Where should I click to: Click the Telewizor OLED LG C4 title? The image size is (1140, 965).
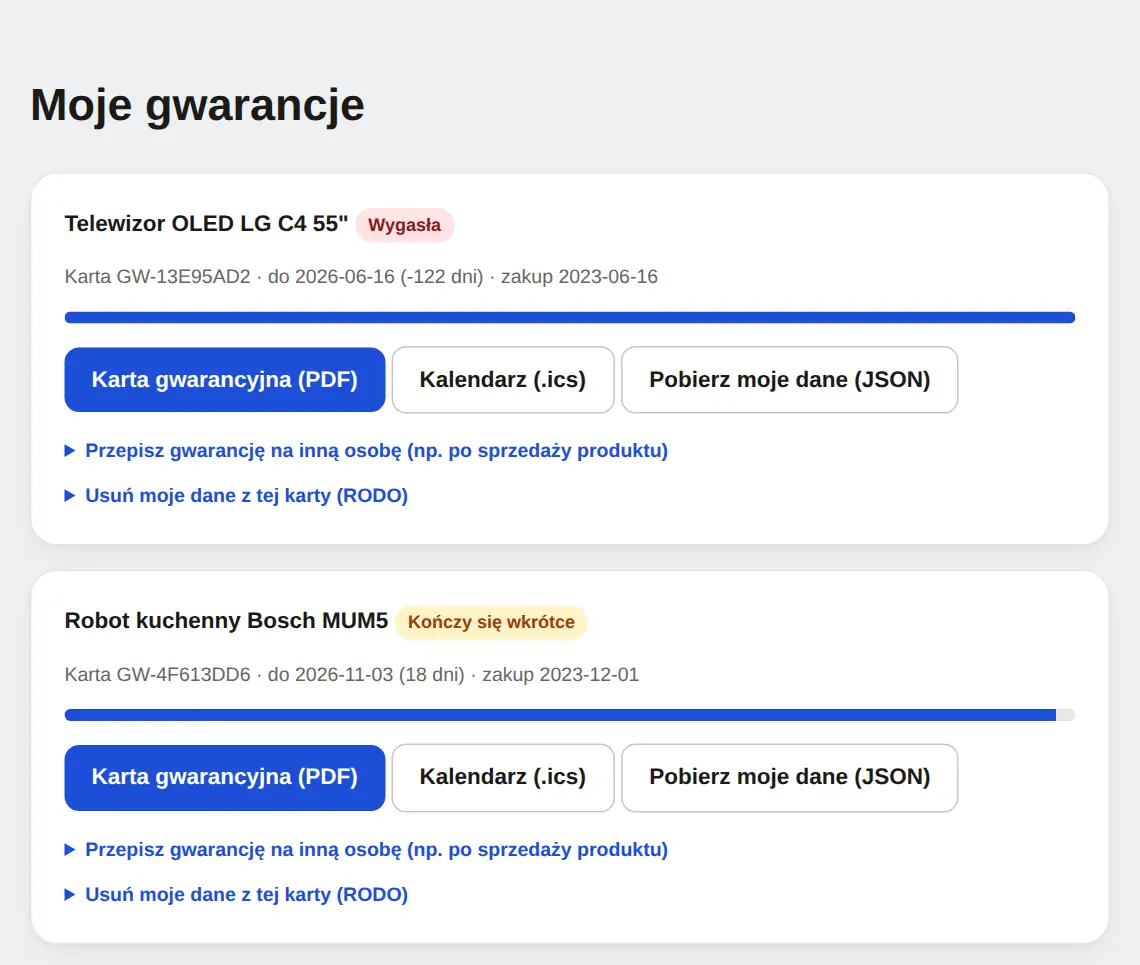(x=206, y=223)
